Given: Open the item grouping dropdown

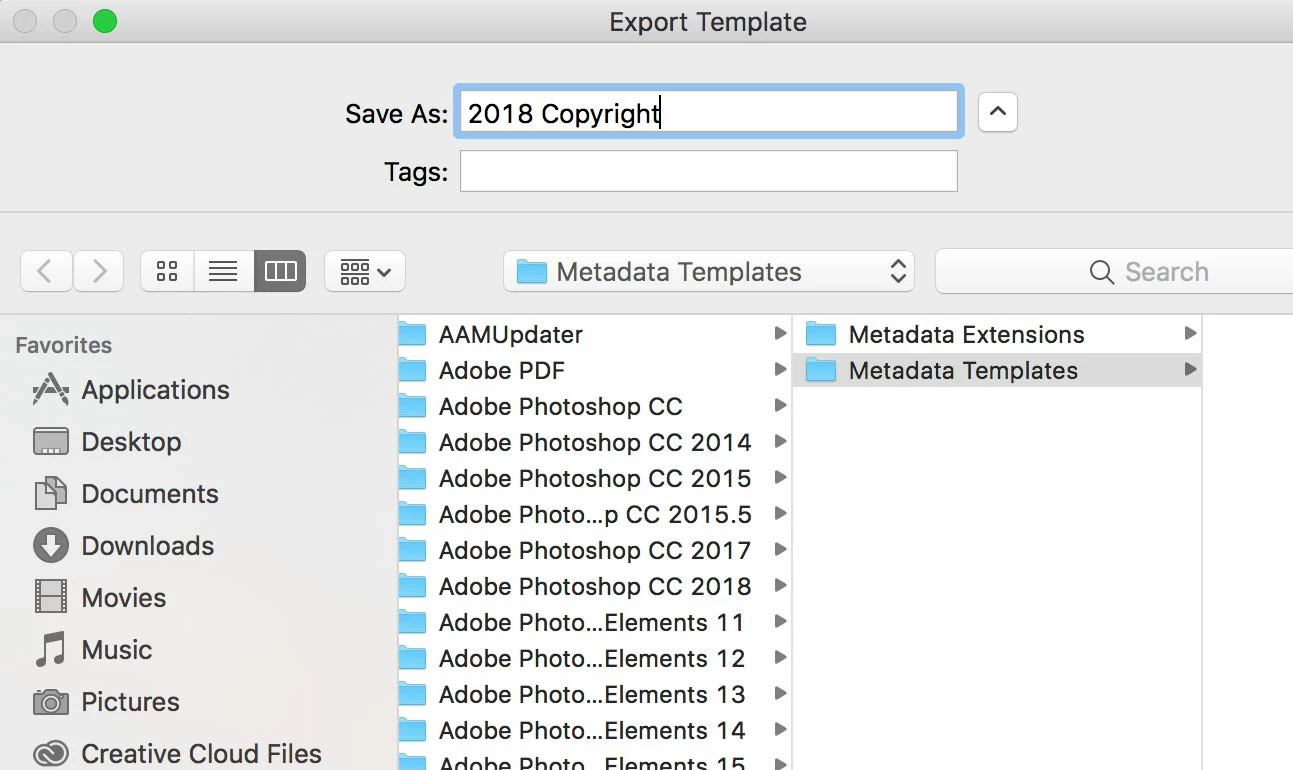Looking at the screenshot, I should click(365, 271).
